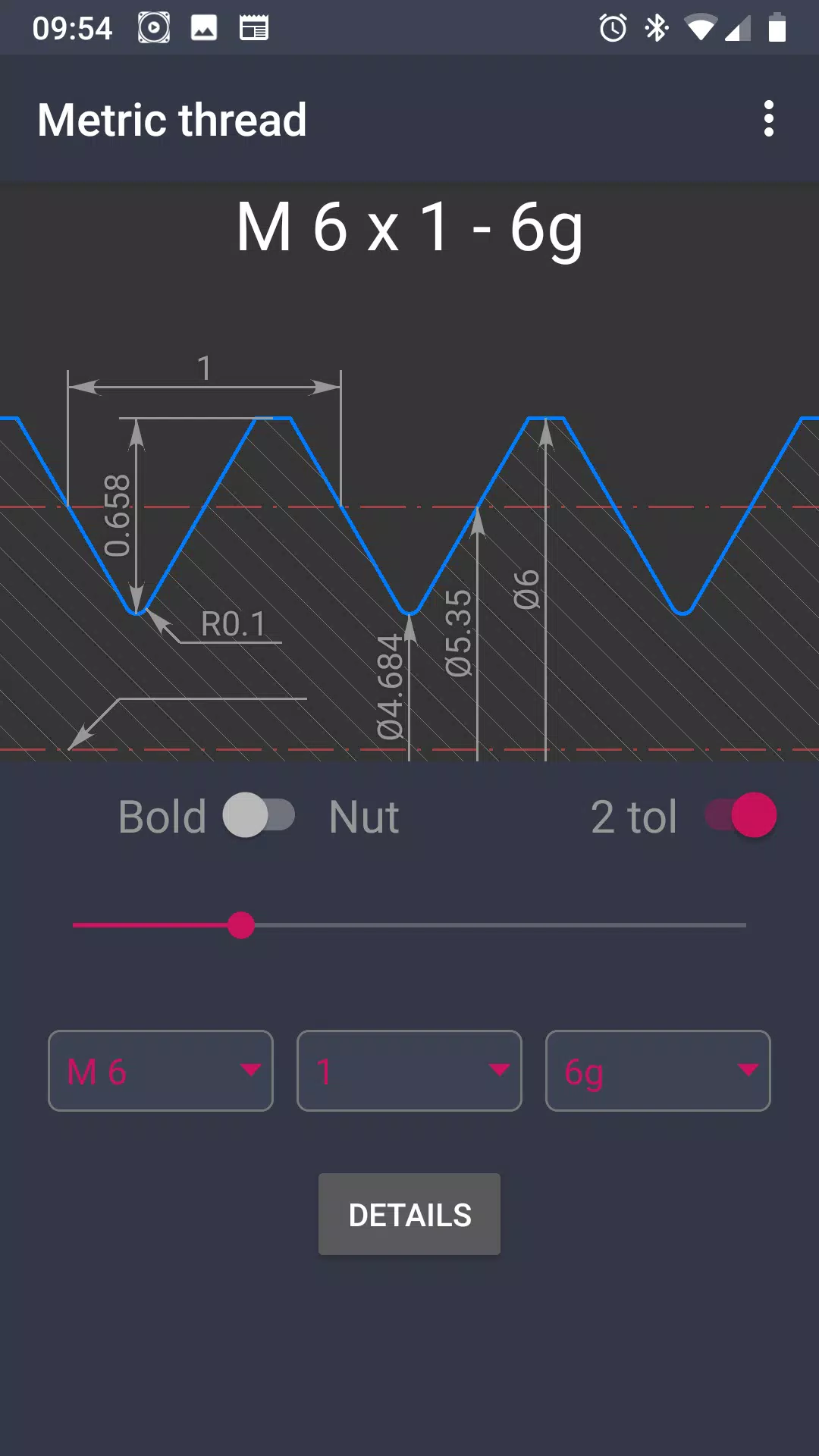The width and height of the screenshot is (819, 1456).
Task: Tap the DETAILS button
Action: click(x=409, y=1214)
